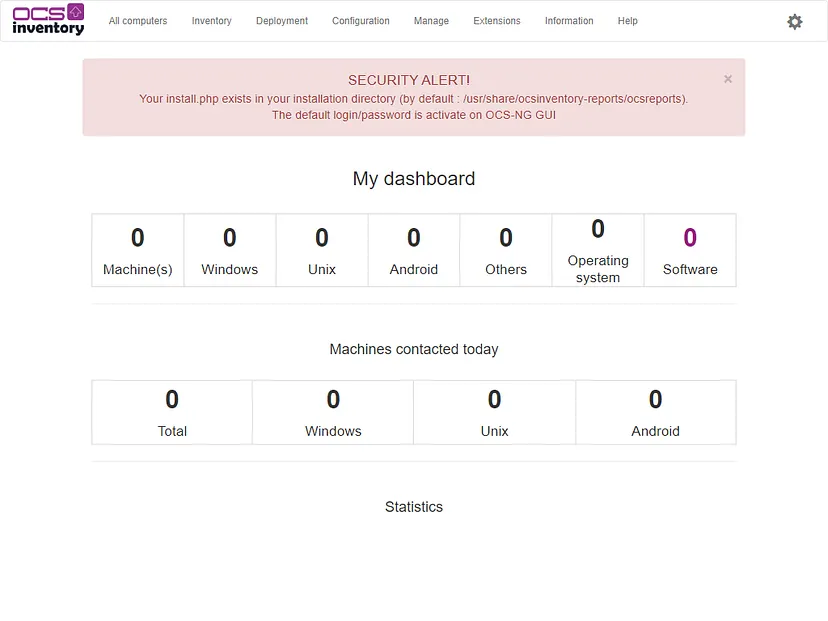828x621 pixels.
Task: Click the Windows tile in My dashboard
Action: coord(230,250)
